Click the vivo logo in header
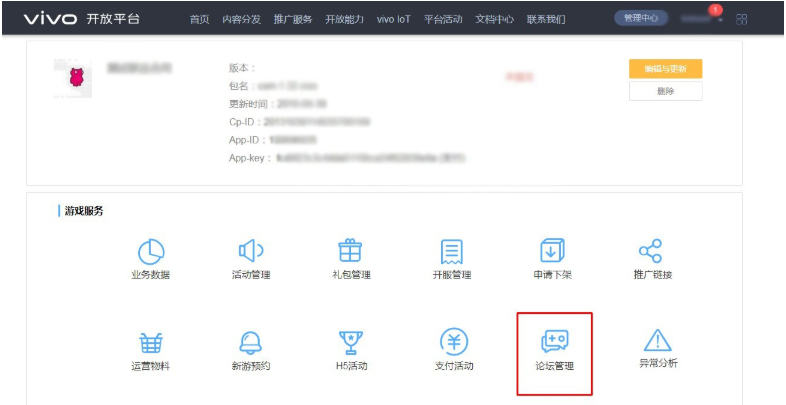 click(51, 19)
